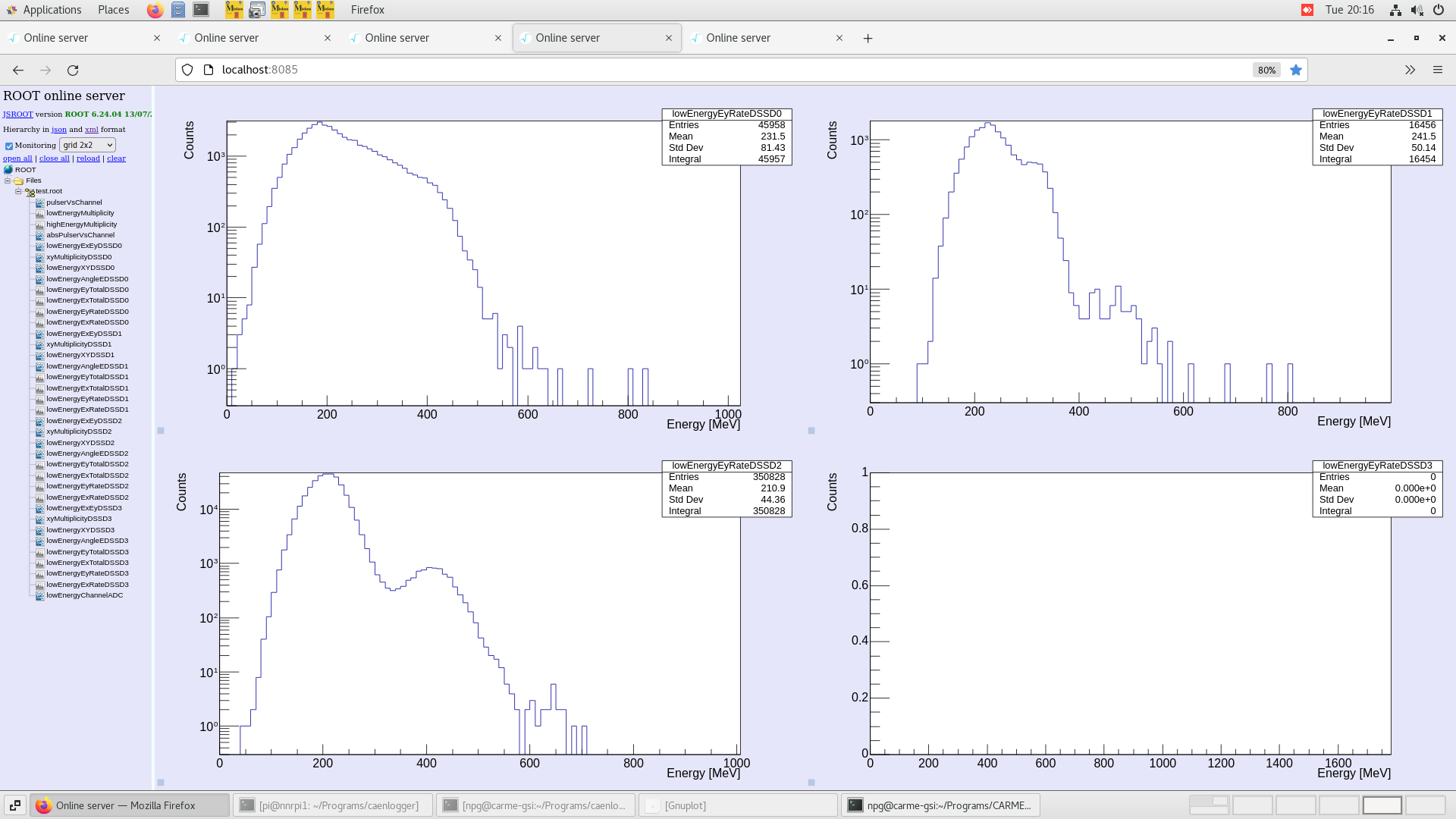Disable the Monitoring checkbox

[9, 146]
